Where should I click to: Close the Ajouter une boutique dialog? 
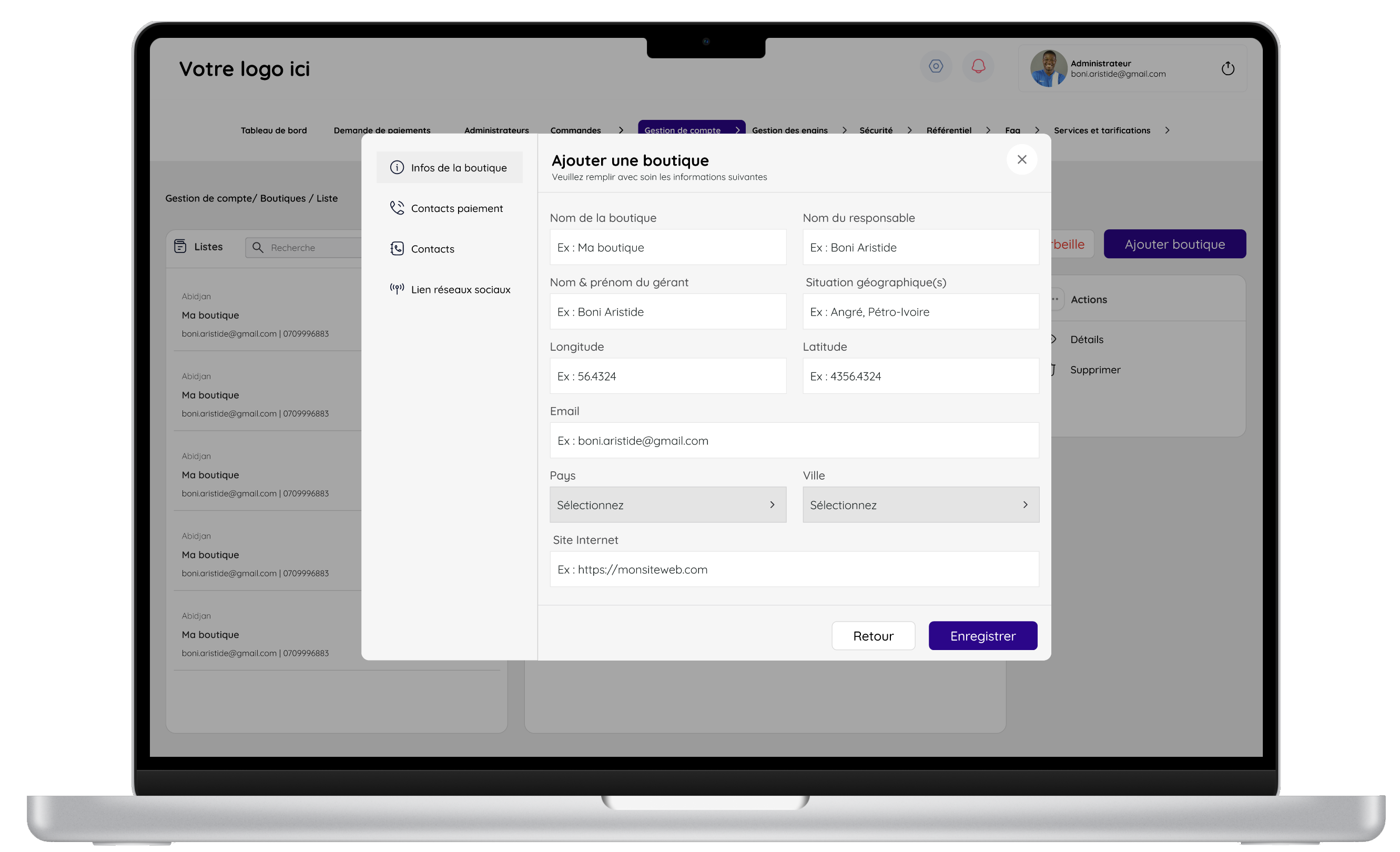pyautogui.click(x=1021, y=159)
